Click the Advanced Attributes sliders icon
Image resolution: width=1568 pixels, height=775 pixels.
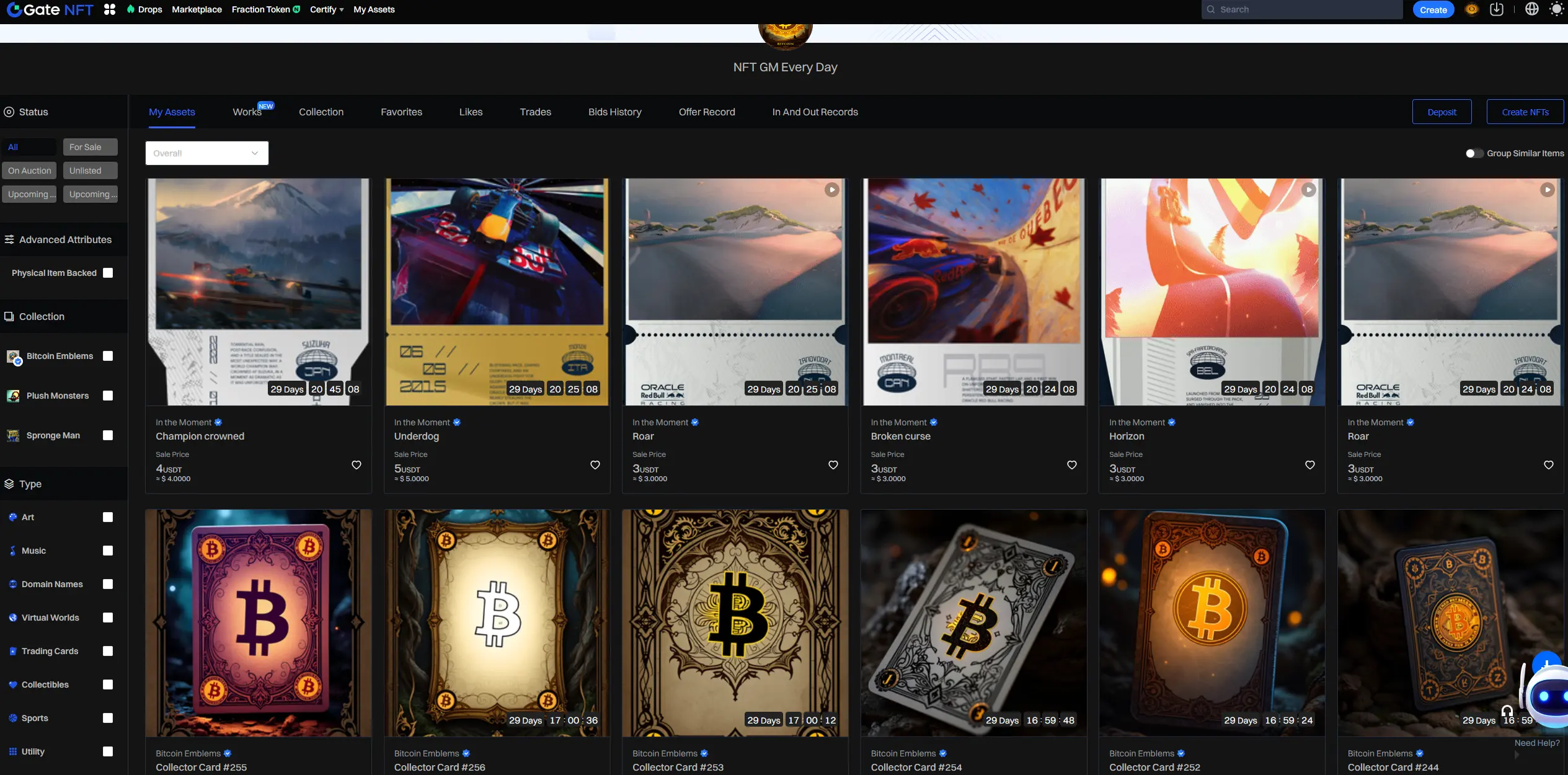click(x=9, y=240)
